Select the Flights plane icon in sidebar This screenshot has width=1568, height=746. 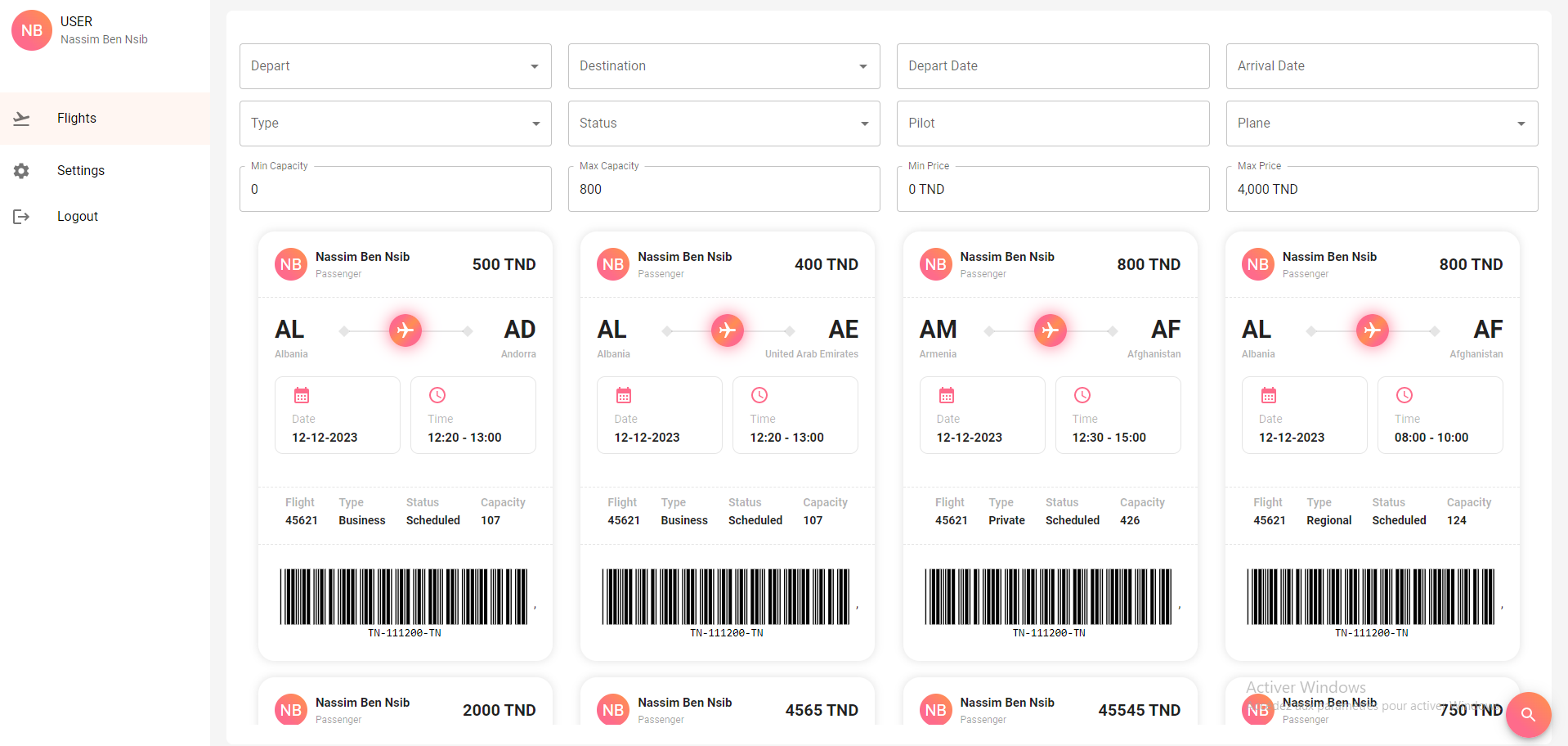[21, 119]
